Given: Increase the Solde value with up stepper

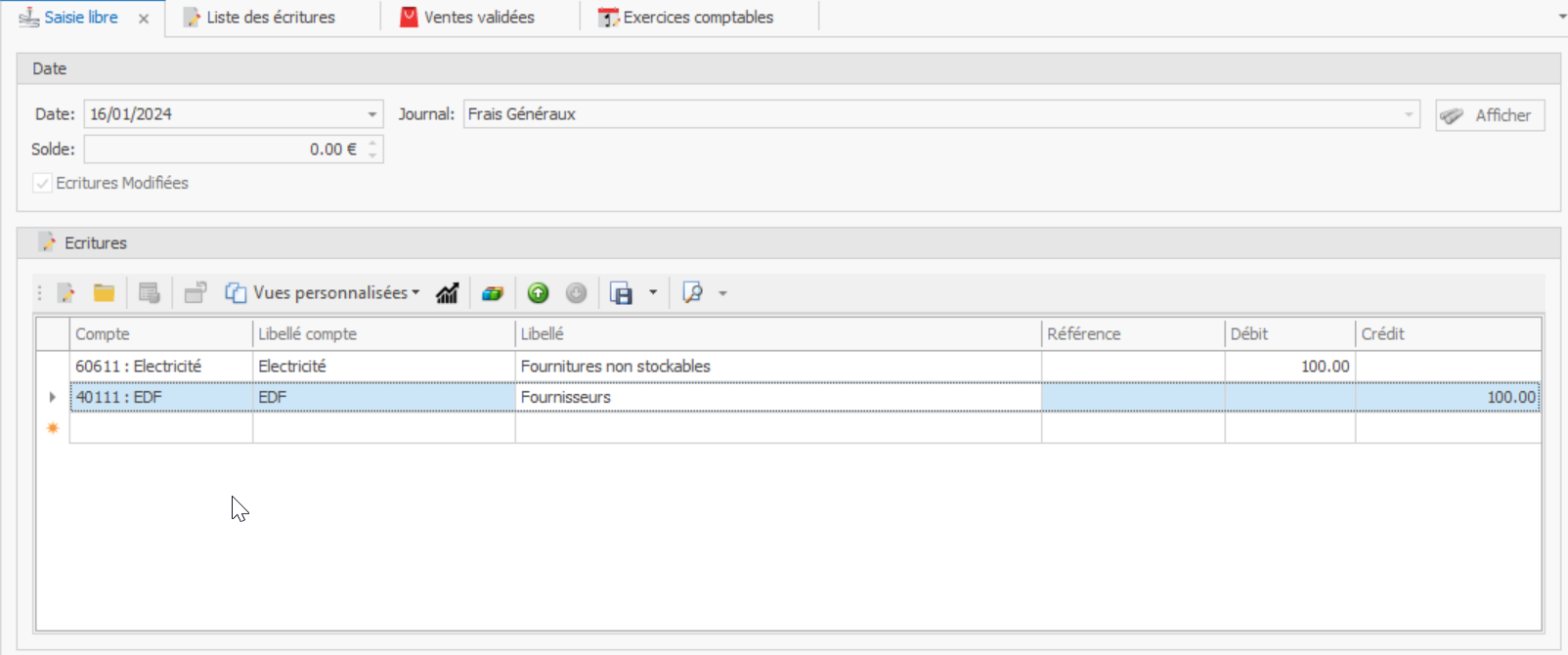Looking at the screenshot, I should click(372, 144).
